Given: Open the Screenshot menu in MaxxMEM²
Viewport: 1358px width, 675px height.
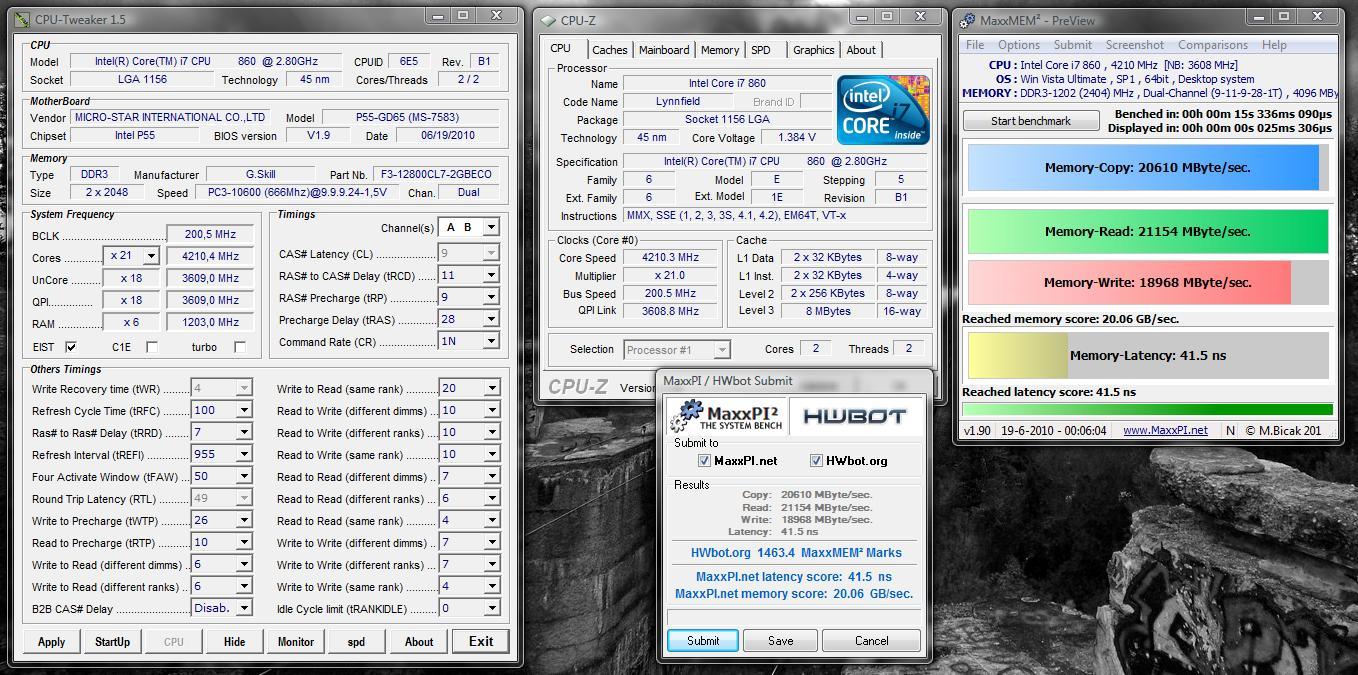Looking at the screenshot, I should click(x=1135, y=45).
